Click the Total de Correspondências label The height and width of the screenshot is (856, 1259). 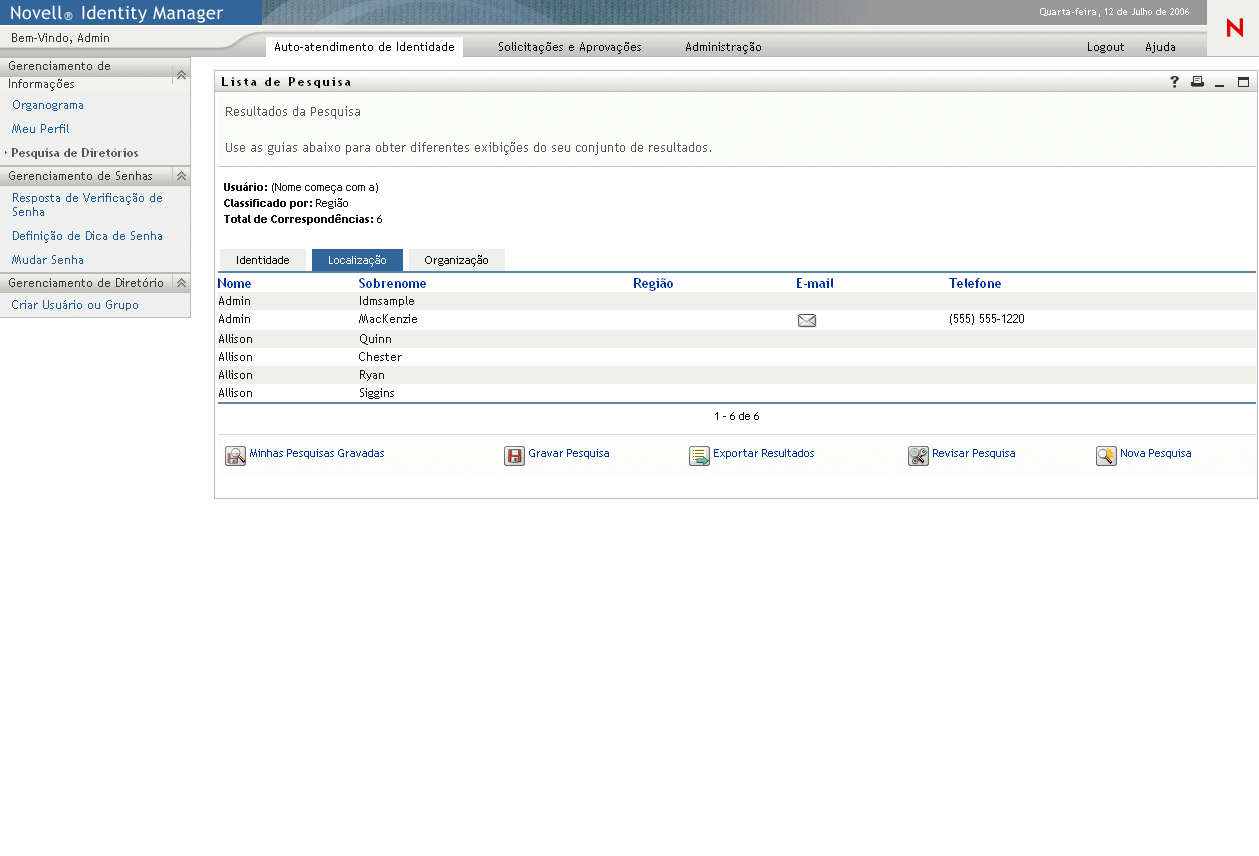tap(298, 219)
